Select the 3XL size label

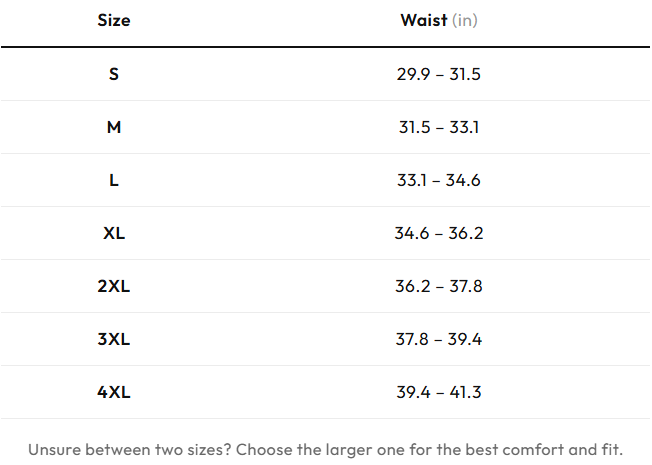point(114,339)
